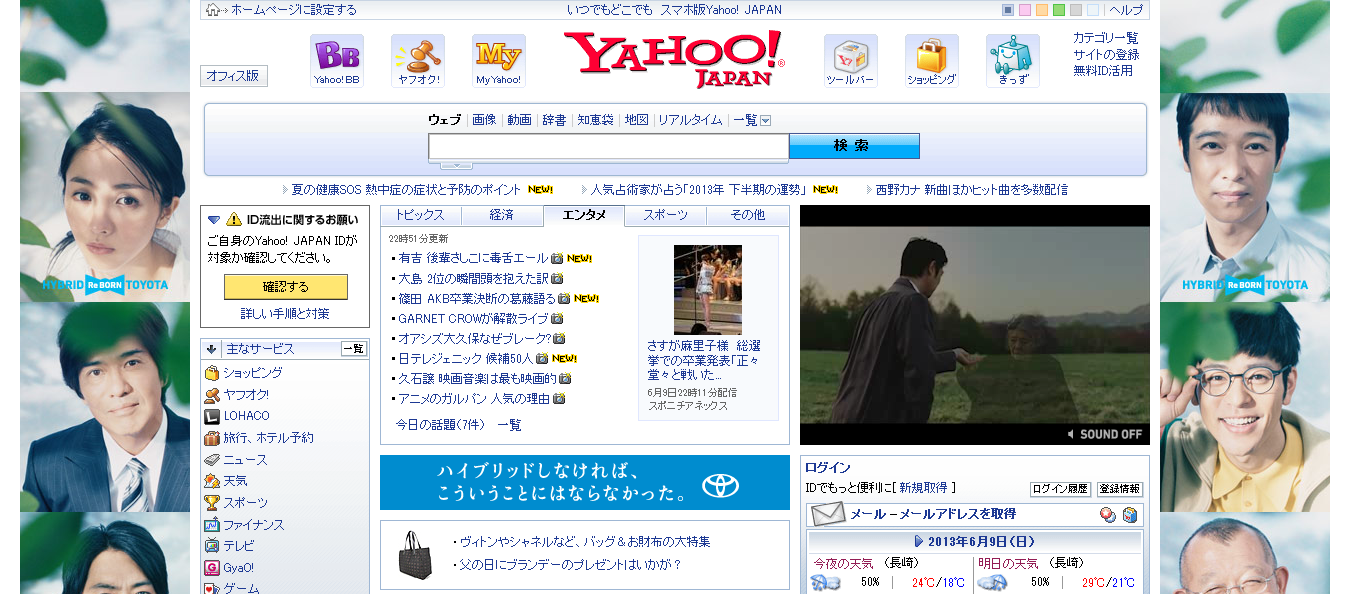
Task: Select the orange theme color swatch
Action: [x=1042, y=10]
